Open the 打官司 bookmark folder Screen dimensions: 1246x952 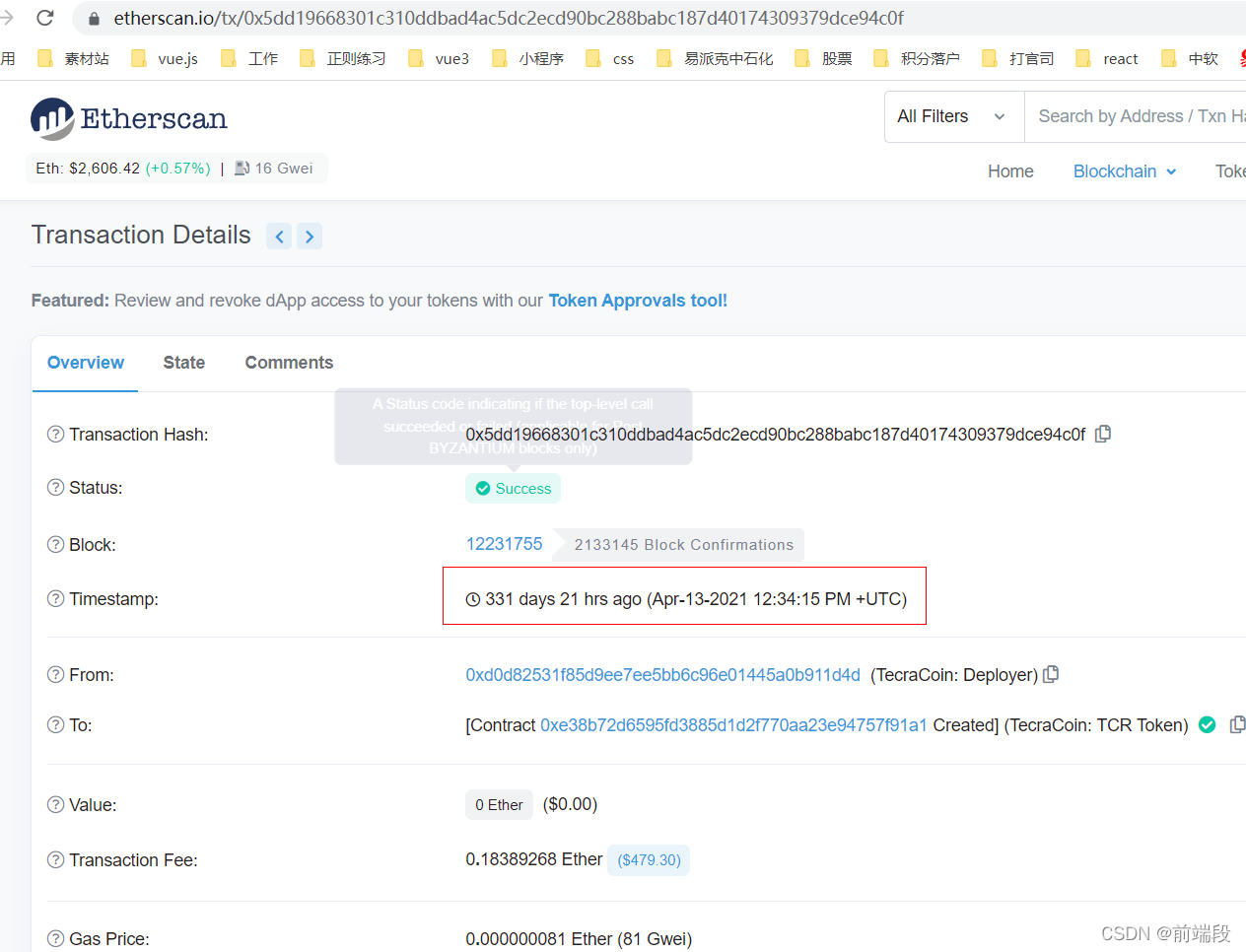tap(1017, 58)
